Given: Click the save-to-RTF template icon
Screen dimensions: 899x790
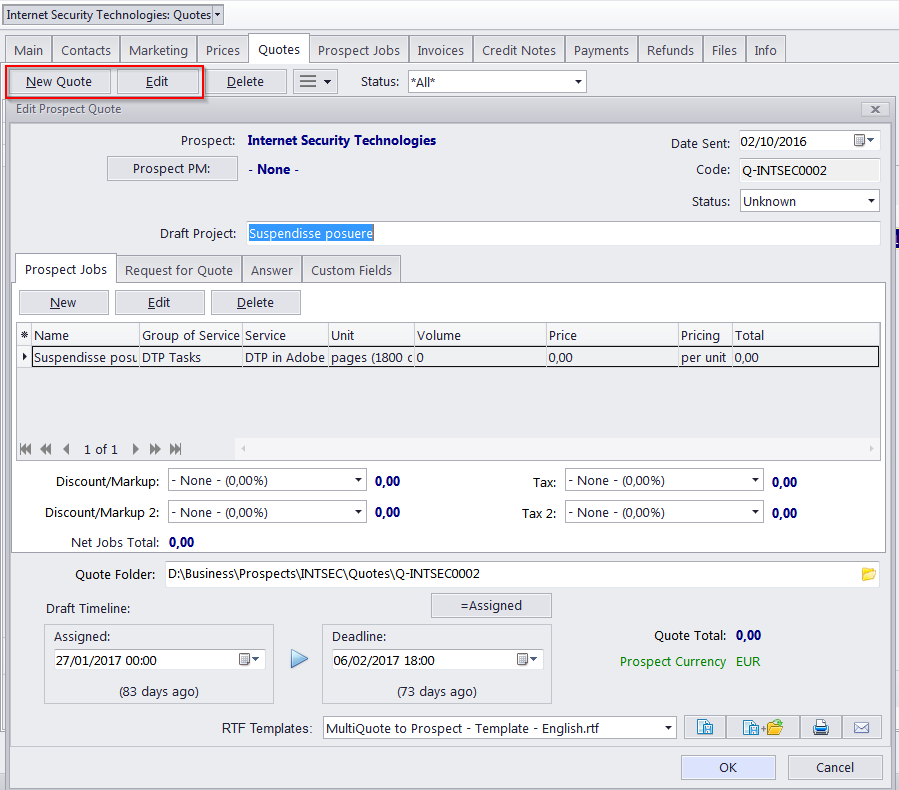Looking at the screenshot, I should coord(705,728).
